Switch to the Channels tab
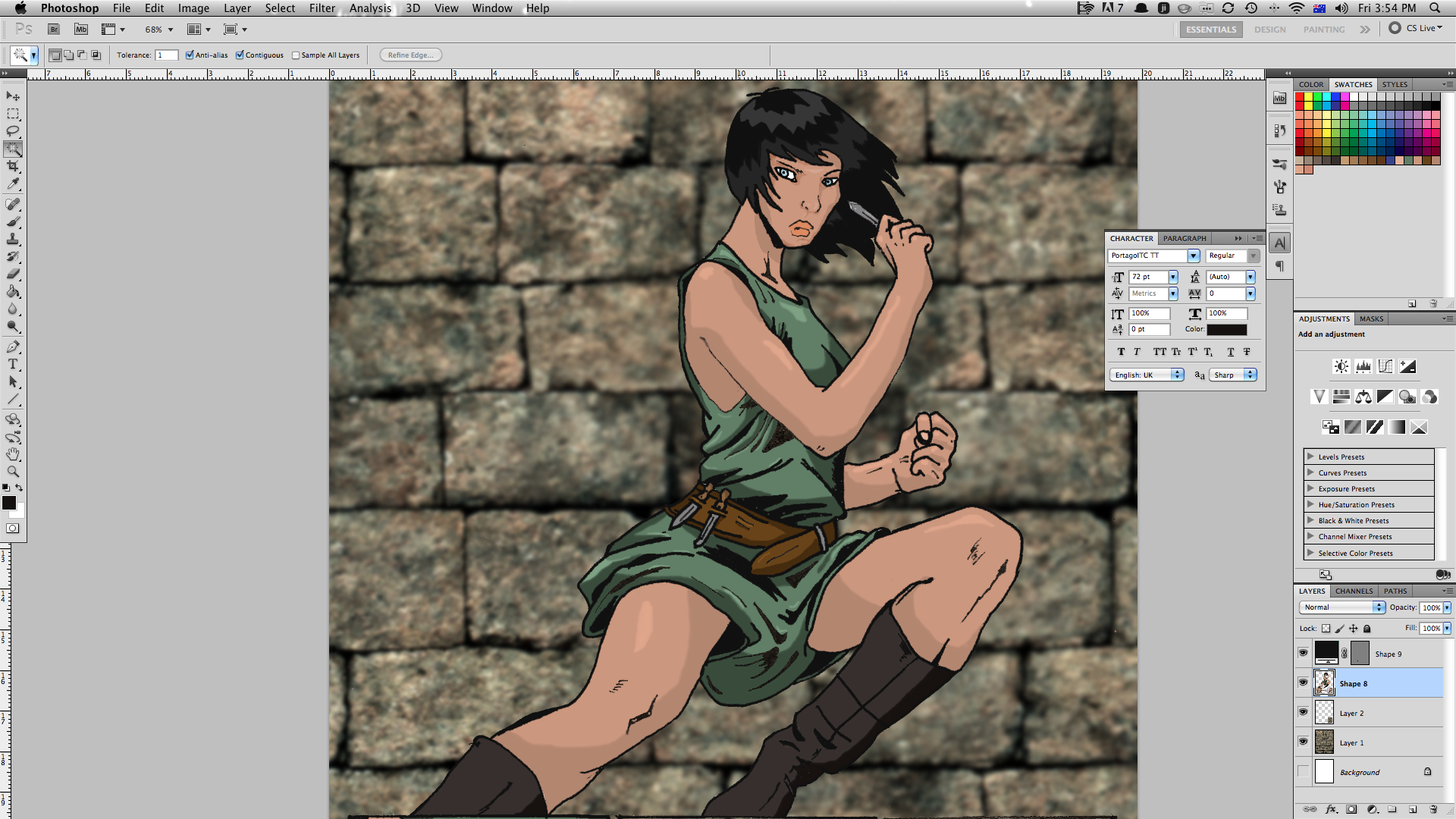1456x819 pixels. click(1354, 591)
